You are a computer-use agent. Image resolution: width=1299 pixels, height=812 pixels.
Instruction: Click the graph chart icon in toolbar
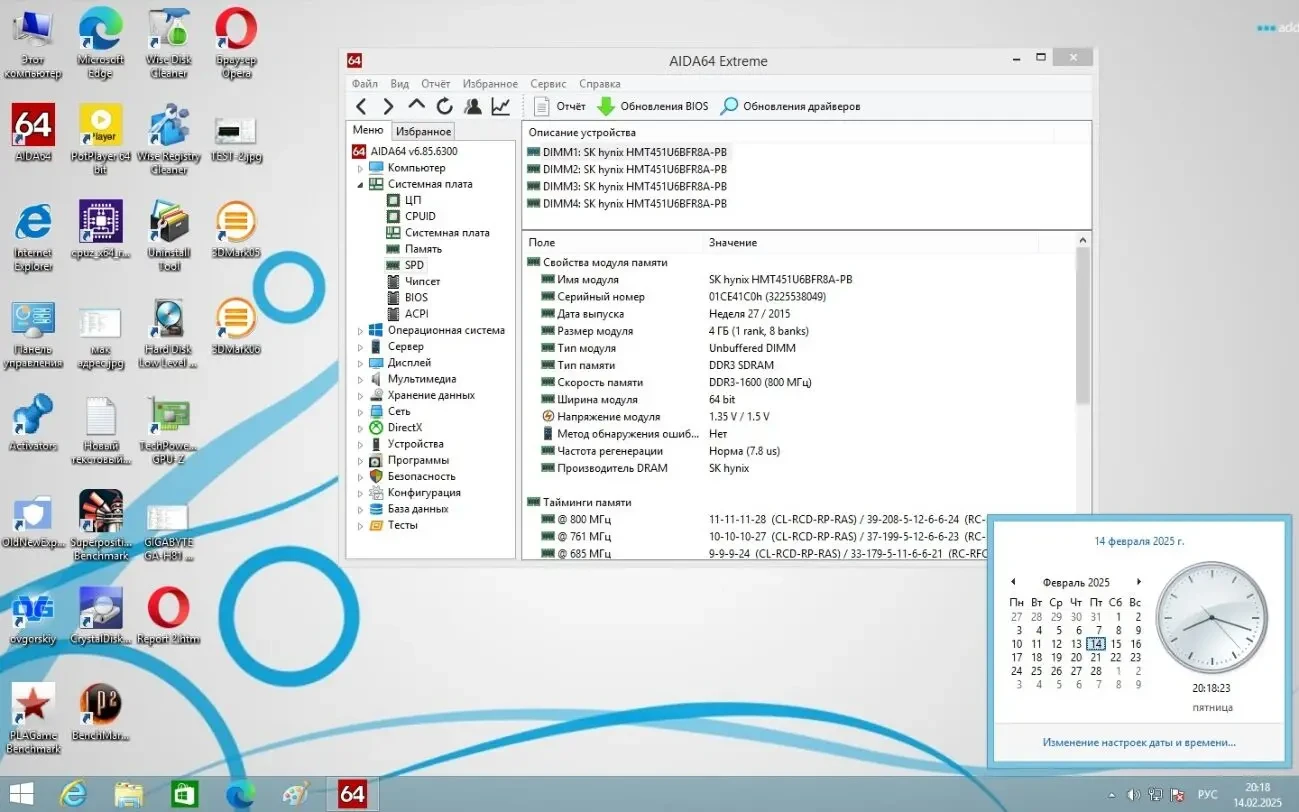coord(500,106)
